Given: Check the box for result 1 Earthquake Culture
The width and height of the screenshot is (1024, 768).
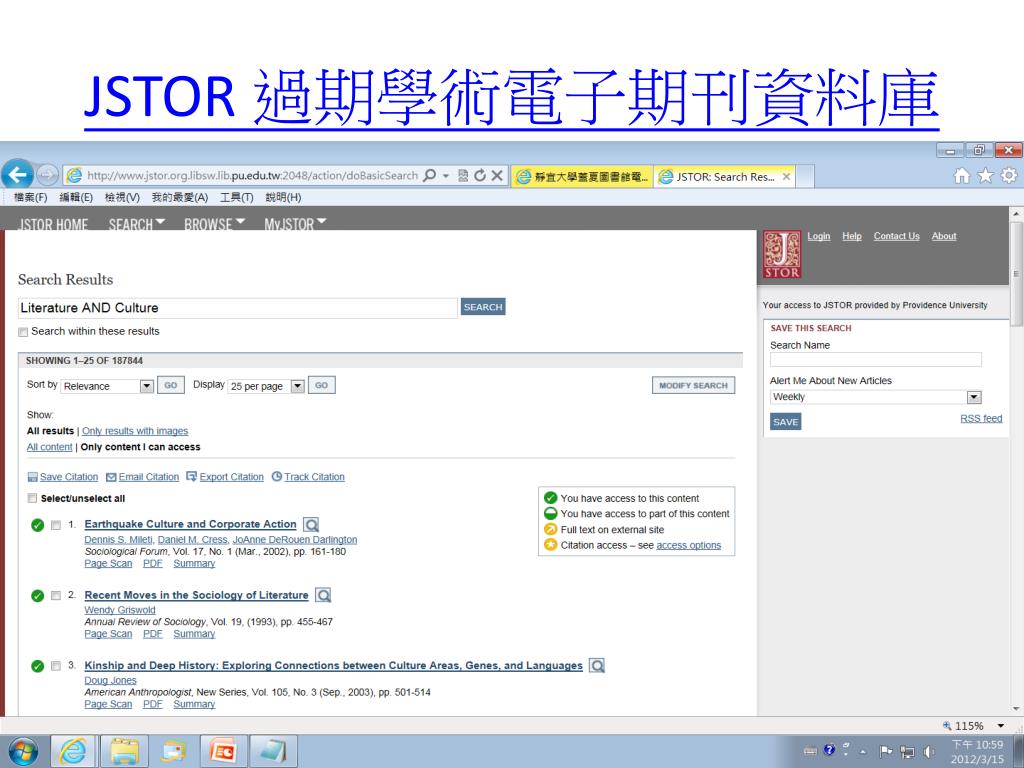Looking at the screenshot, I should (56, 525).
